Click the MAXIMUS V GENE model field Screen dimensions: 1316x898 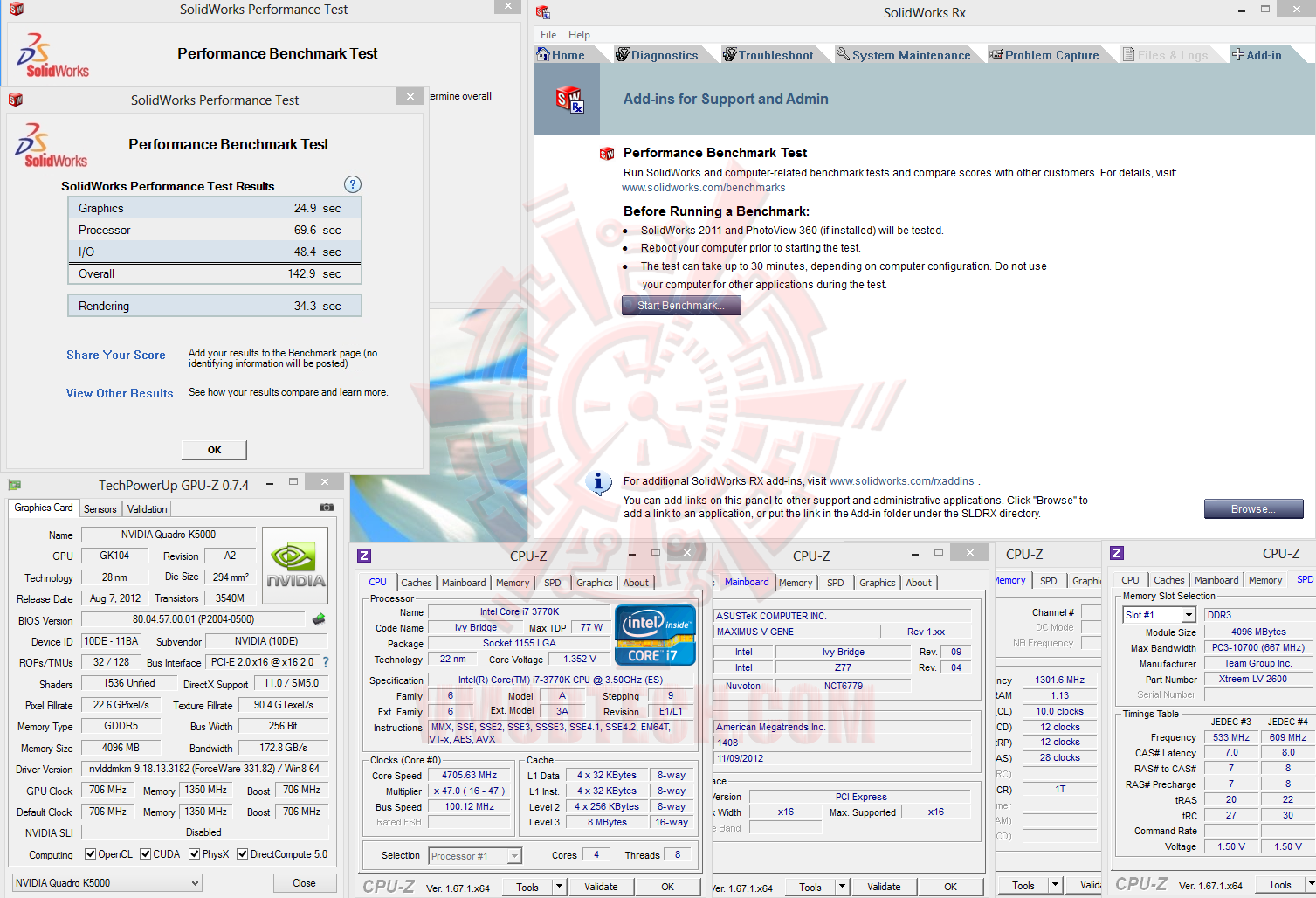click(x=796, y=632)
